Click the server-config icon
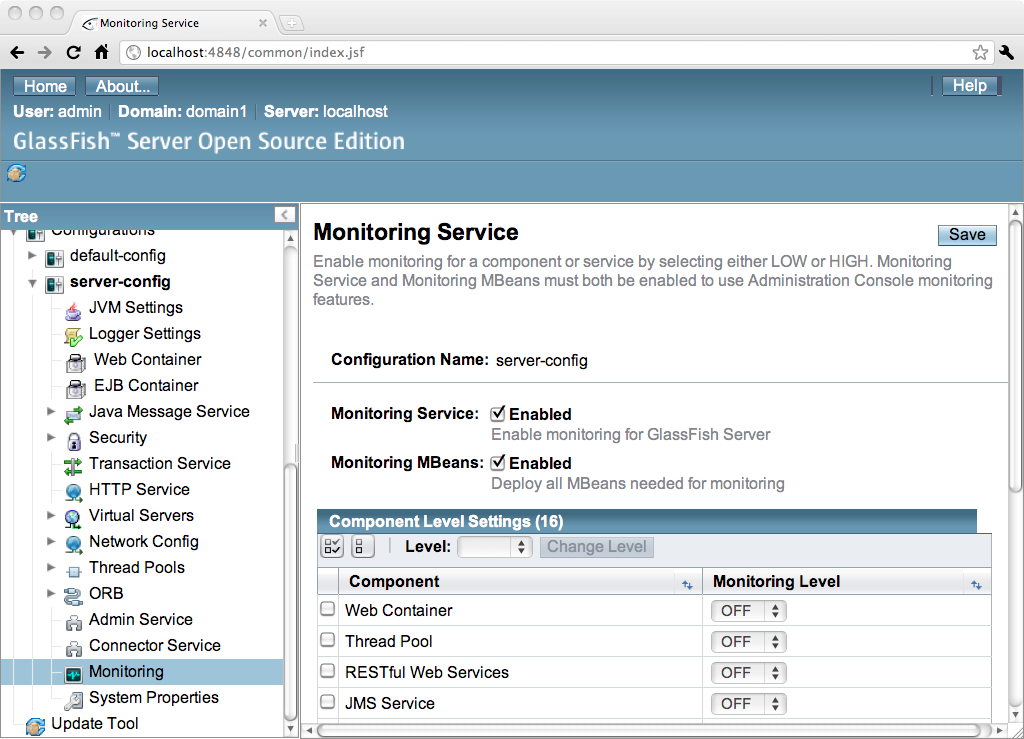The height and width of the screenshot is (739, 1024). coord(54,285)
